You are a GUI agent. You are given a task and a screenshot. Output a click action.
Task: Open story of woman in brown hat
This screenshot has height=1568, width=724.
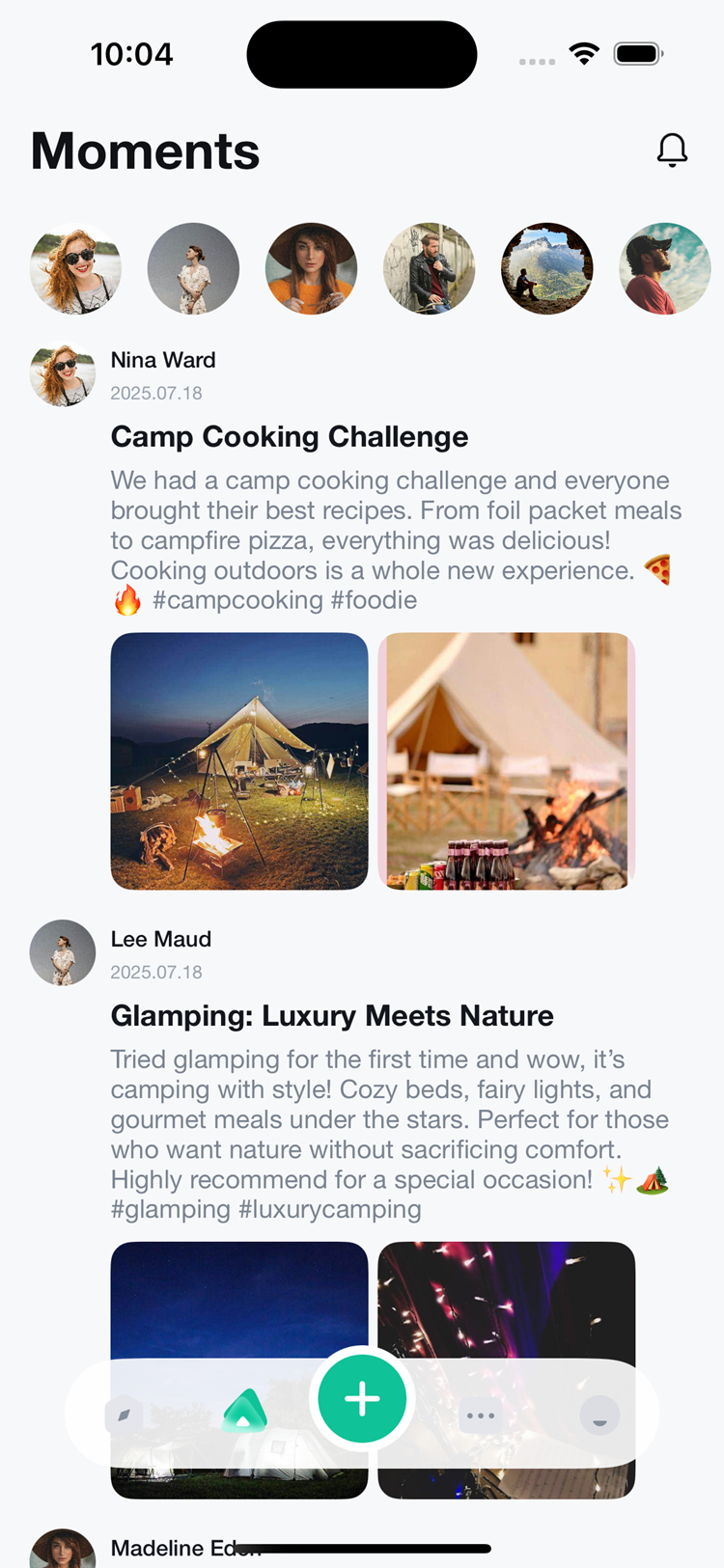(311, 269)
